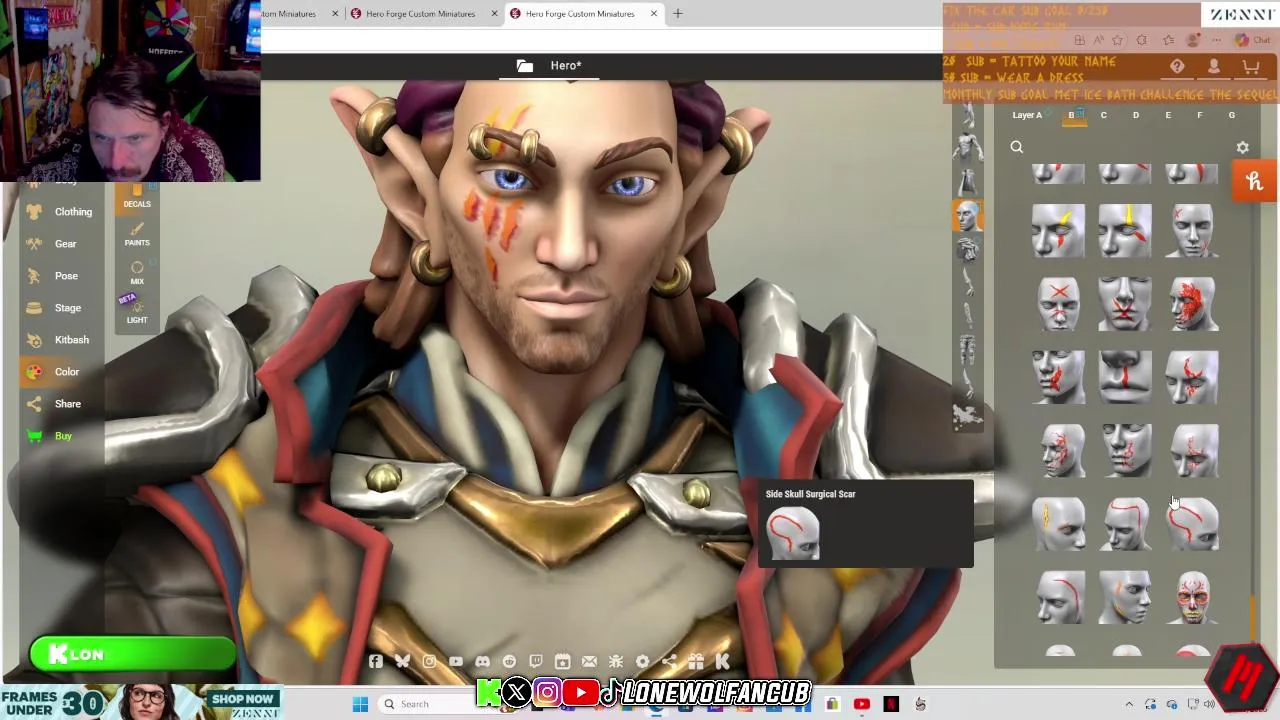Open decal panel settings gear
This screenshot has height=720, width=1280.
coord(1242,147)
